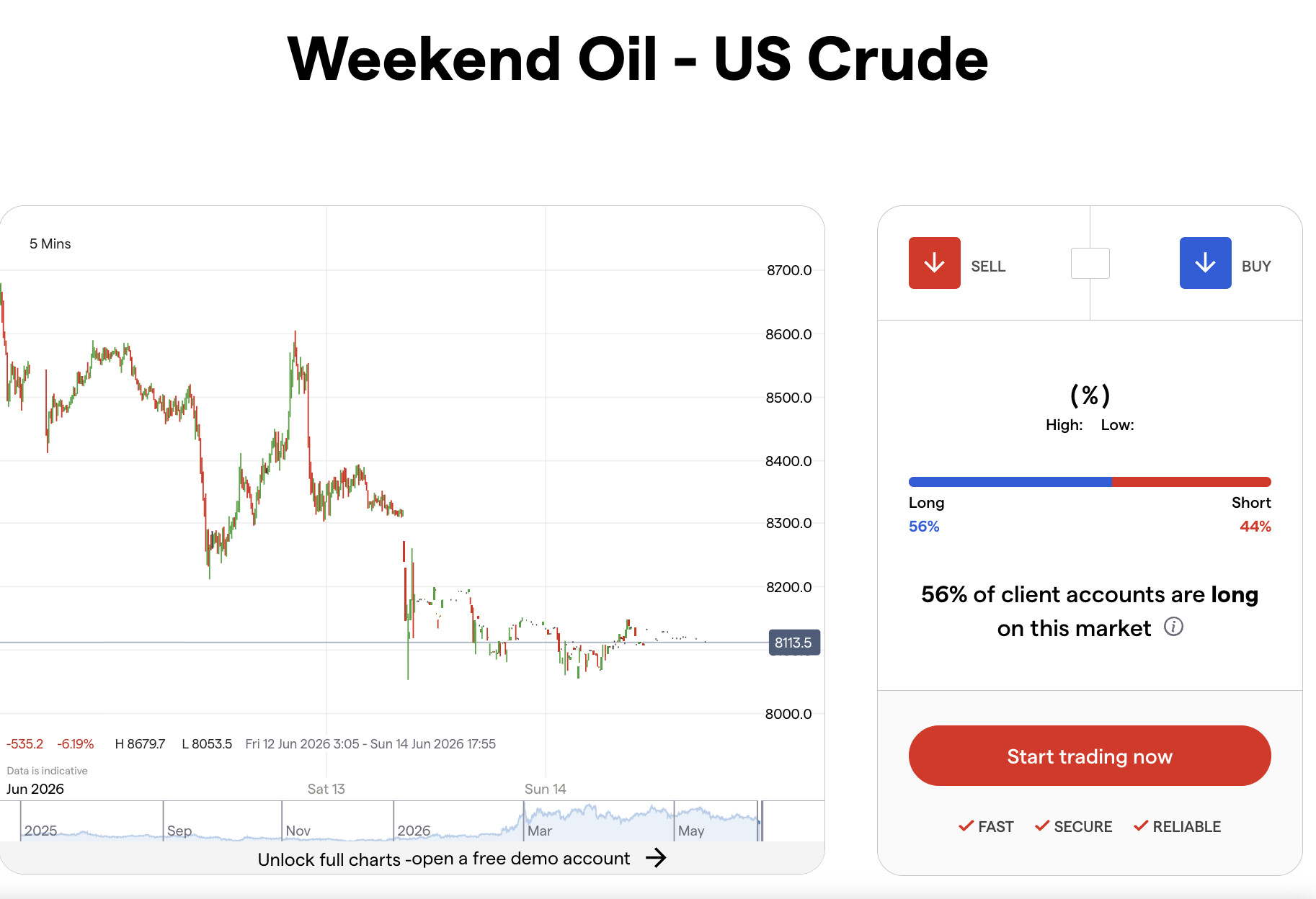
Task: Click the RELIABLE checkmark icon
Action: pos(1141,826)
